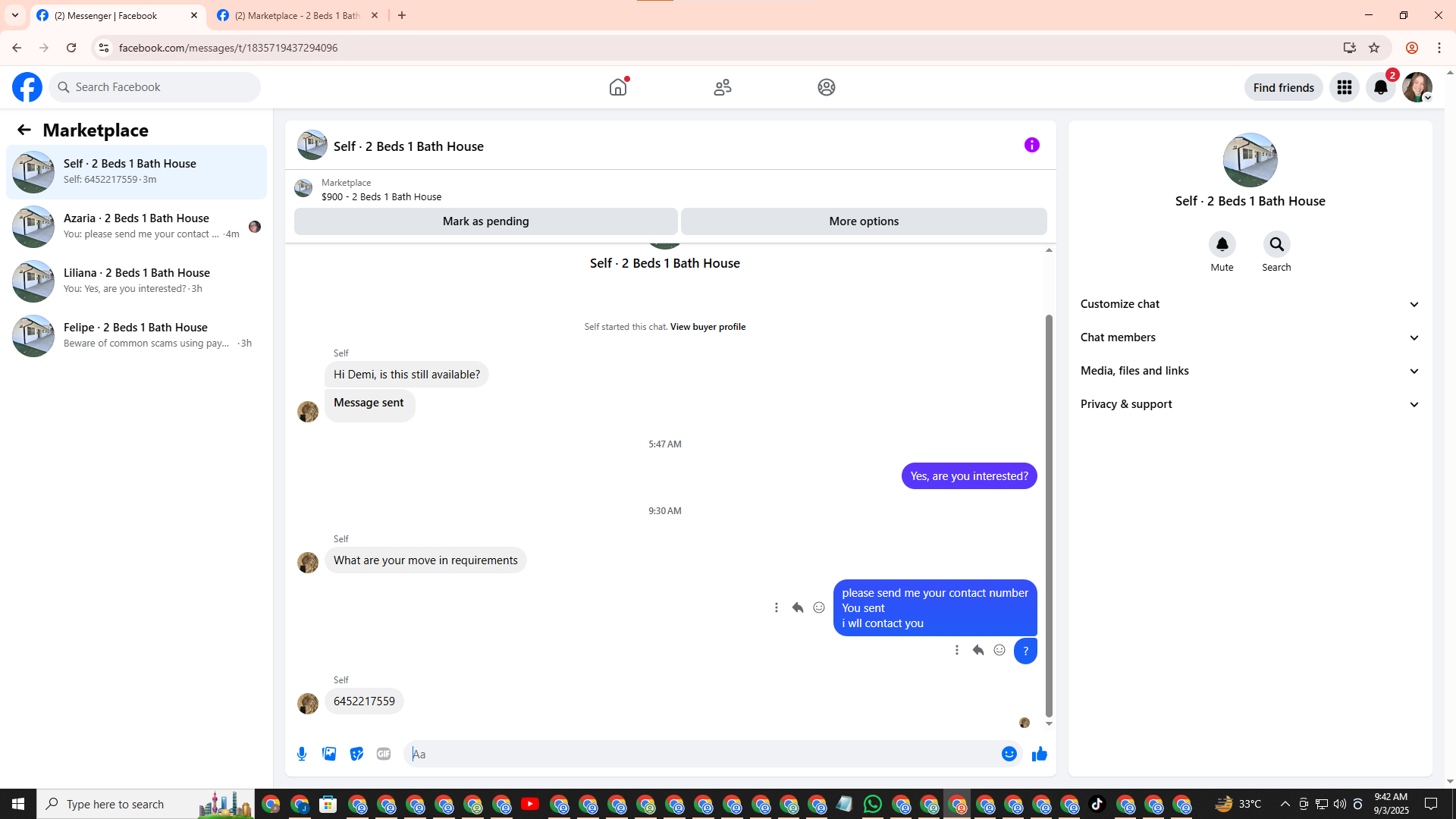This screenshot has height=819, width=1456.
Task: Expand Media, files and links section
Action: [1250, 371]
